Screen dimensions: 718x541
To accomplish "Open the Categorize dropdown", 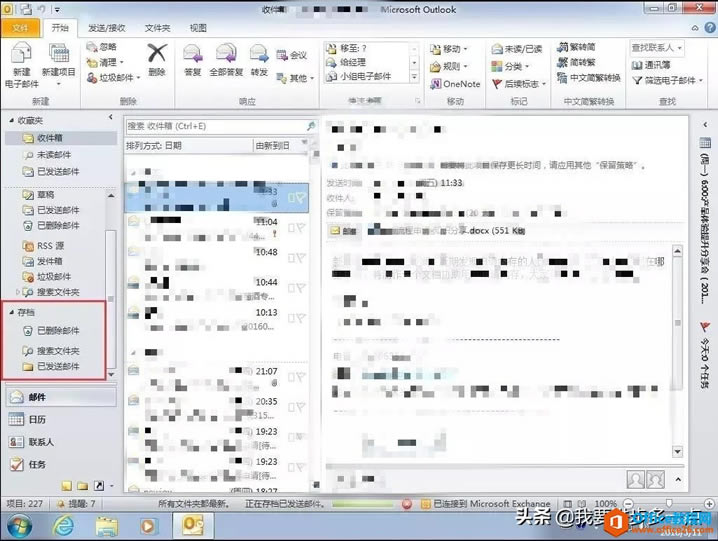I will point(510,67).
